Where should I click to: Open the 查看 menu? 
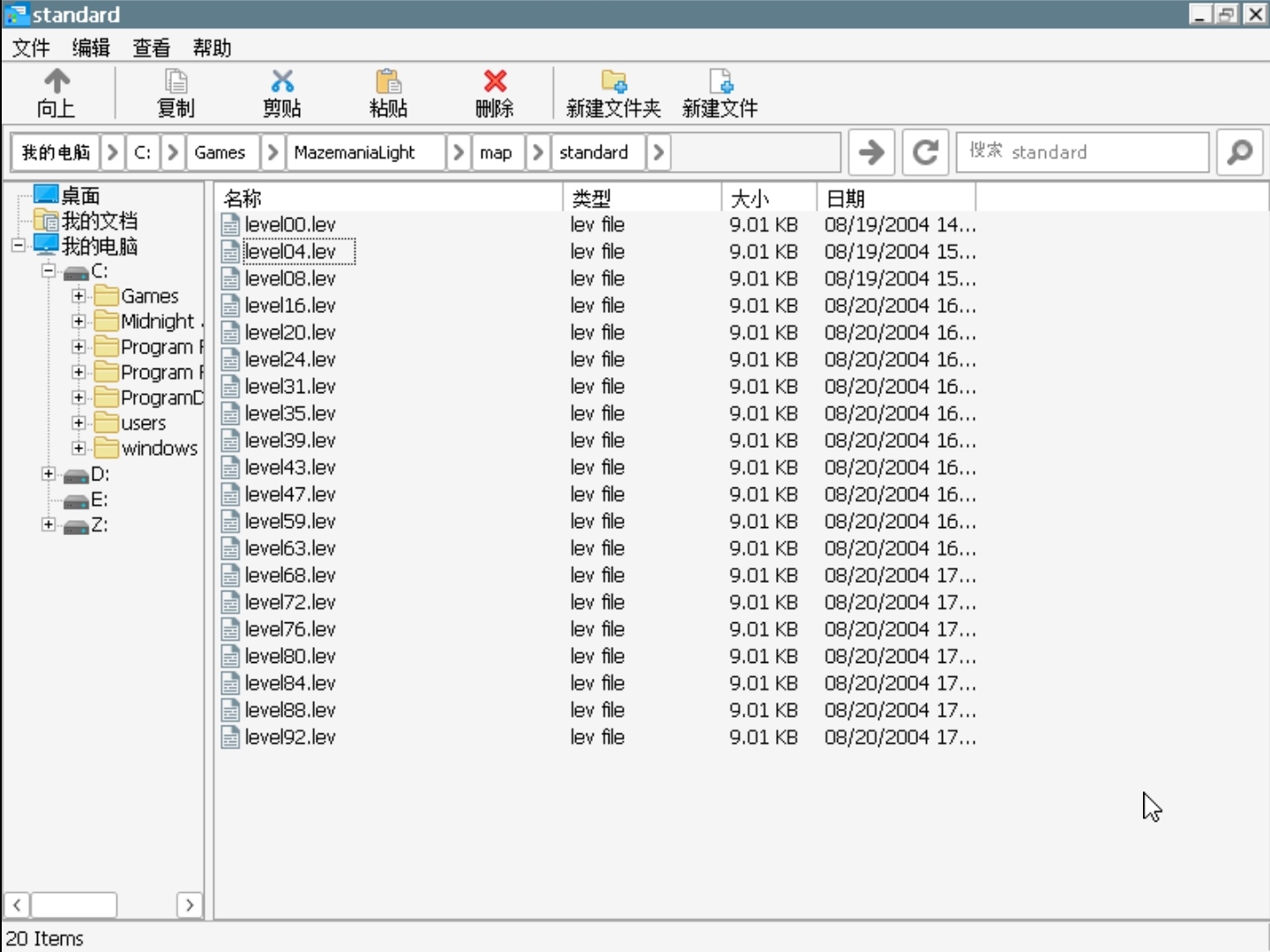tap(151, 48)
